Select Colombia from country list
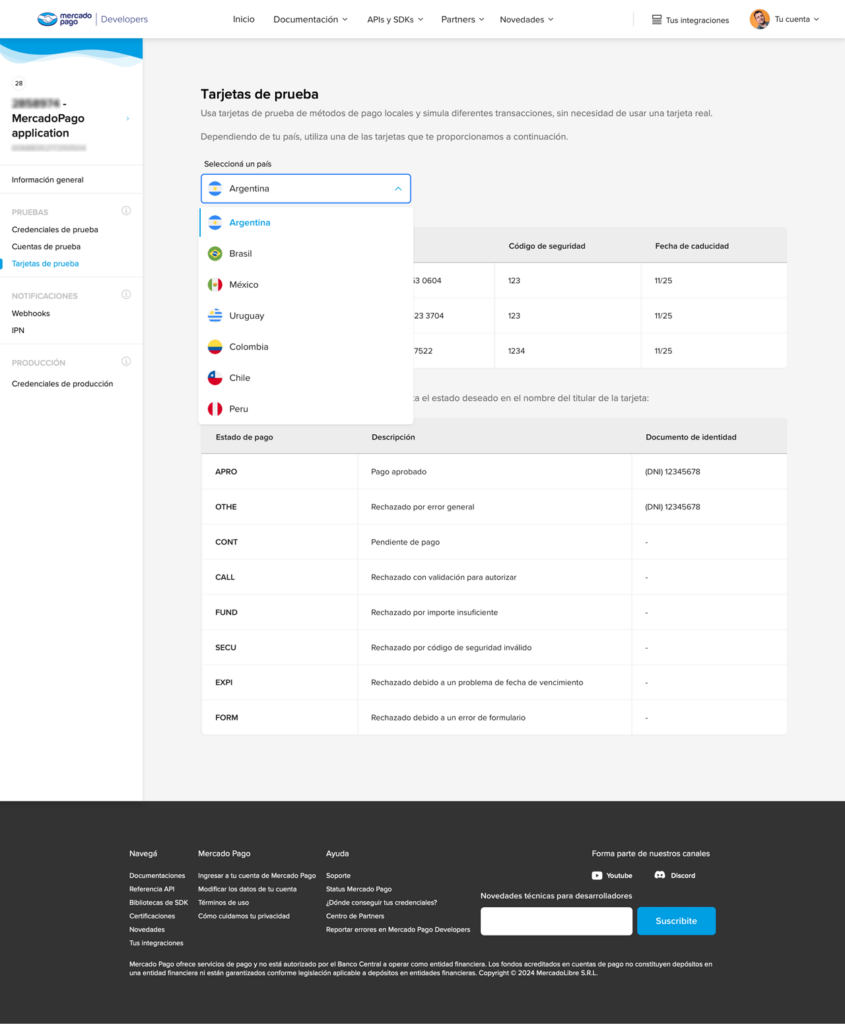This screenshot has height=1024, width=845. click(306, 347)
